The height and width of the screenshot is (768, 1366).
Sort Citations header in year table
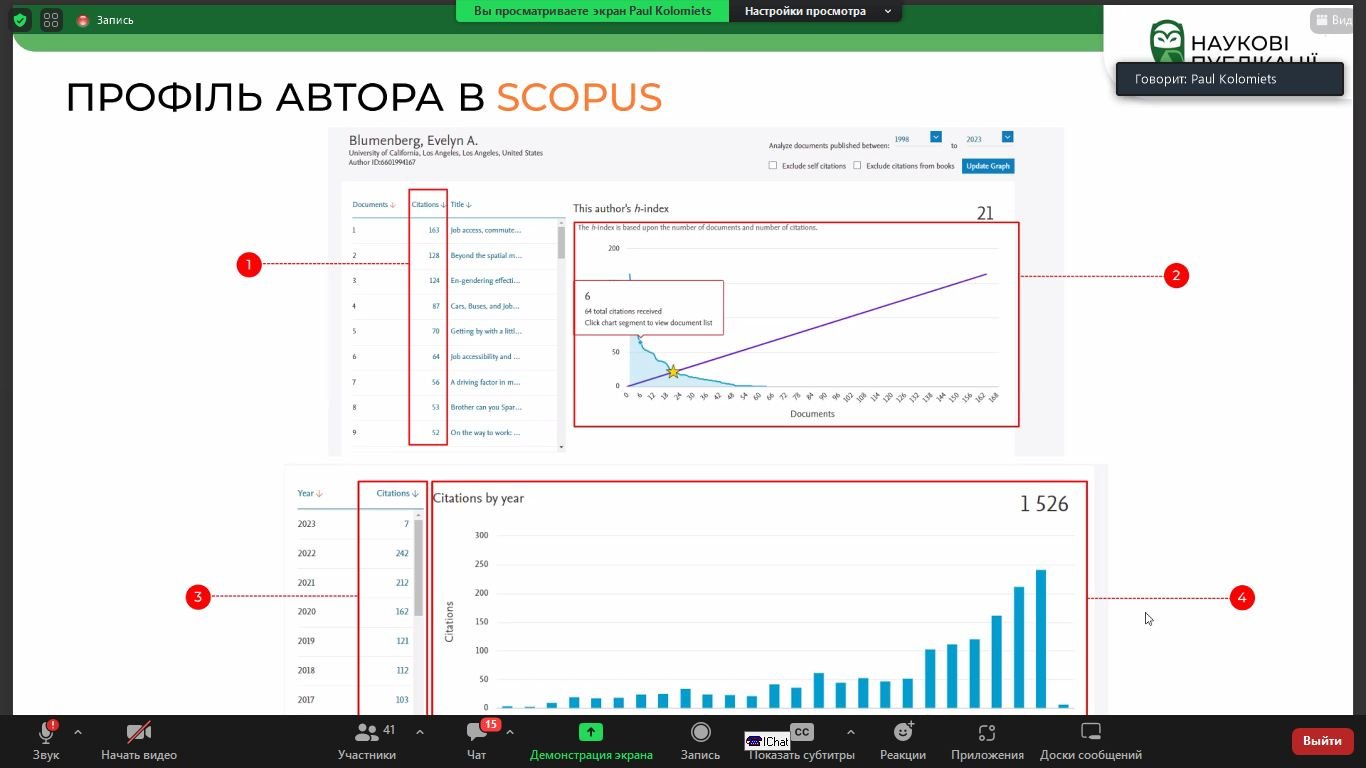tap(397, 493)
